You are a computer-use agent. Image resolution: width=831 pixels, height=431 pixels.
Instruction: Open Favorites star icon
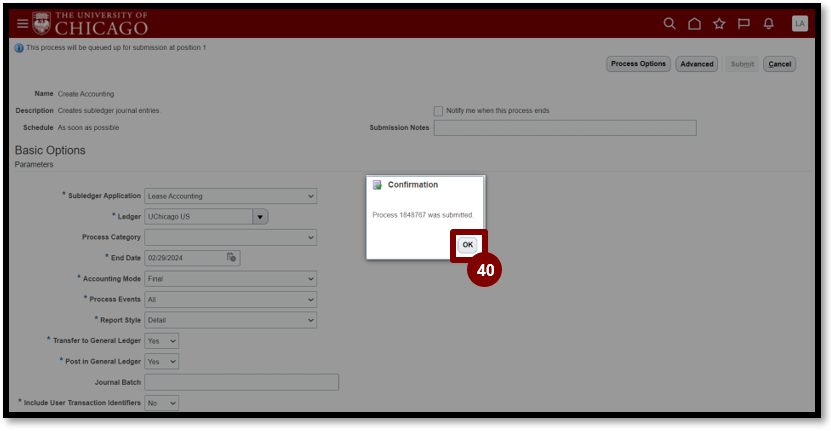point(719,23)
